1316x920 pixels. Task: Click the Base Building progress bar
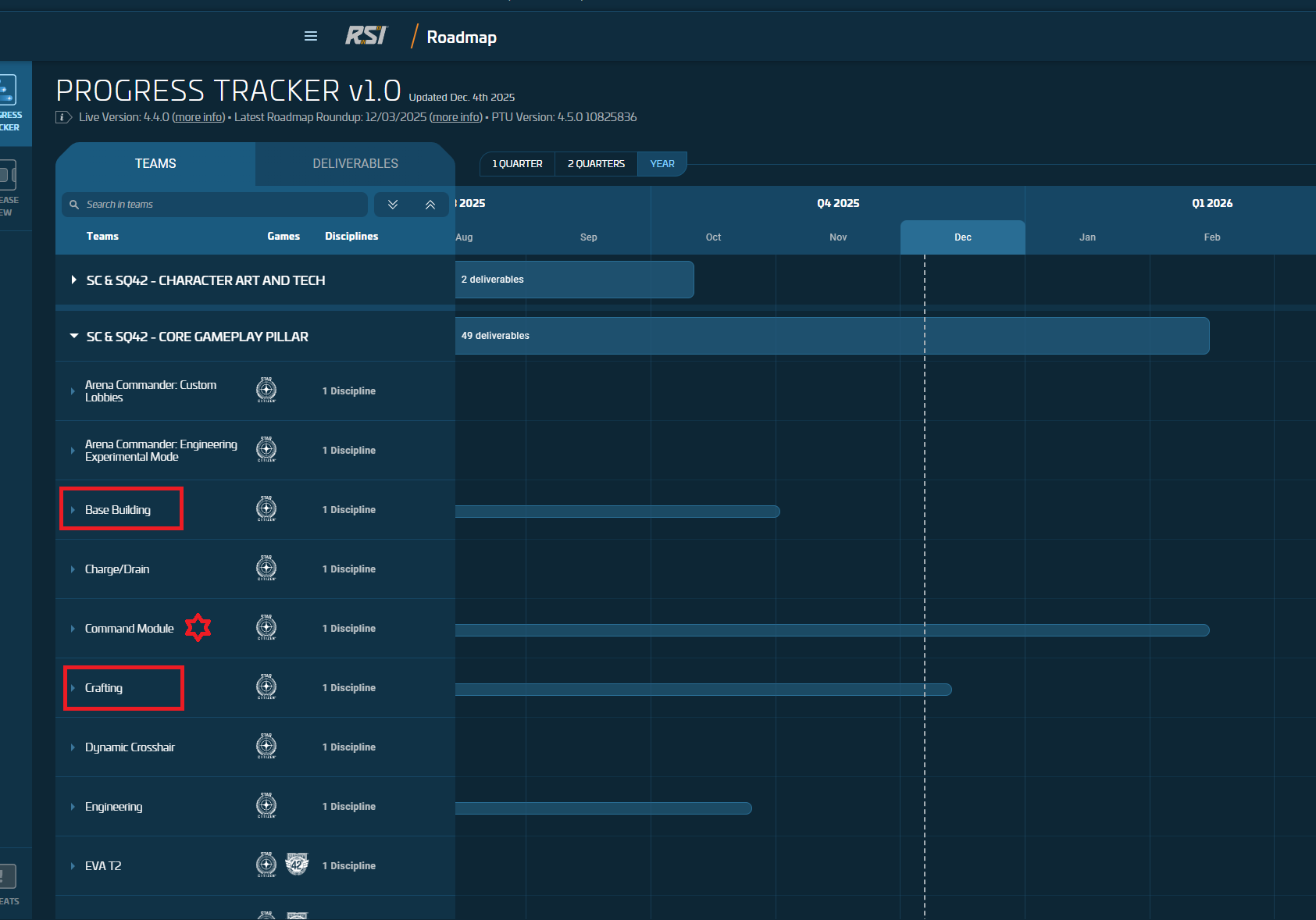(x=617, y=512)
